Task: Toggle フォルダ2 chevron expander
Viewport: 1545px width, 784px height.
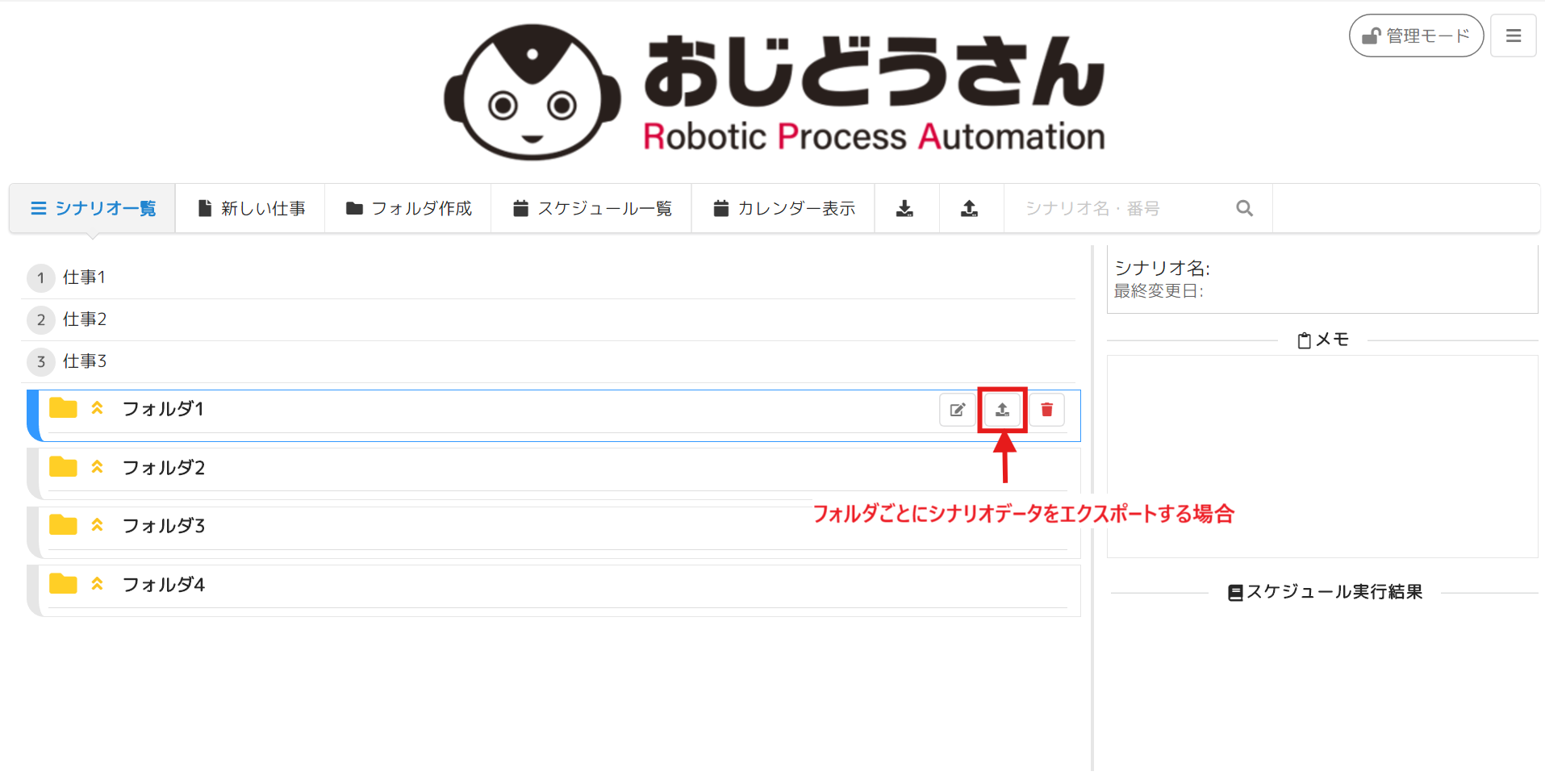Action: point(98,467)
